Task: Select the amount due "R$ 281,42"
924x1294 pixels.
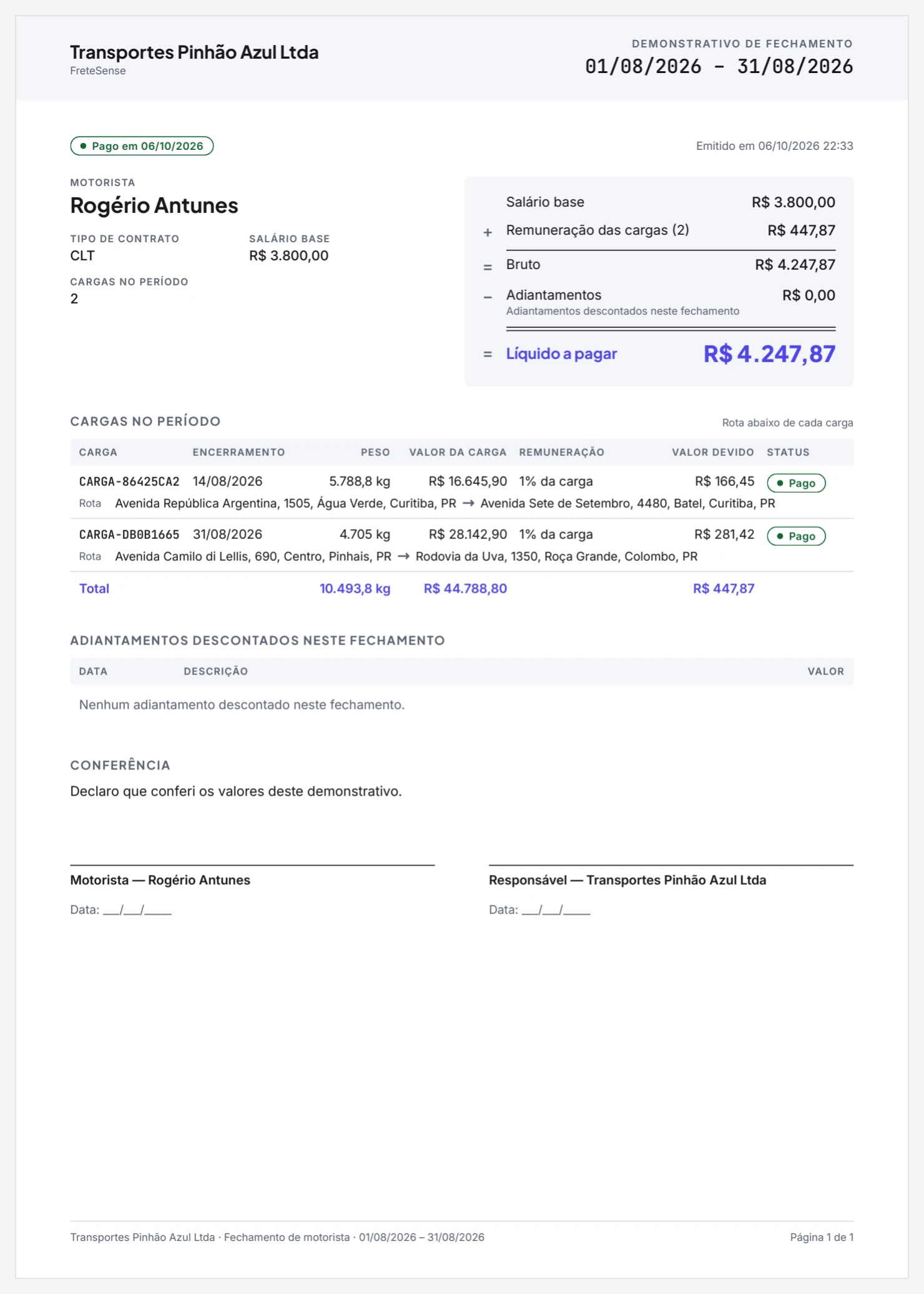Action: click(x=724, y=535)
